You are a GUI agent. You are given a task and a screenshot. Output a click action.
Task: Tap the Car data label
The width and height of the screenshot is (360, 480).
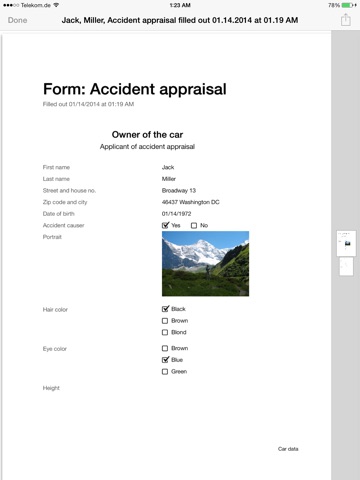tap(288, 449)
